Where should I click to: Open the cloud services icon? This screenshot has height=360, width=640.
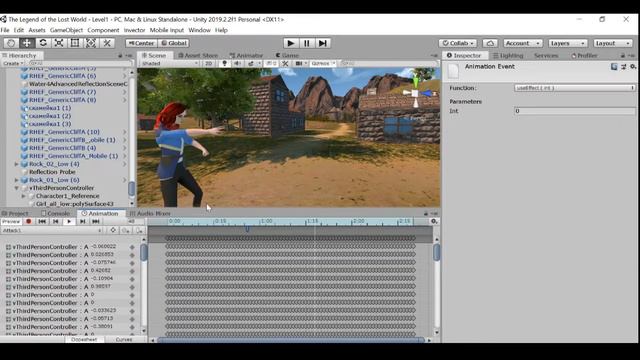(x=490, y=43)
